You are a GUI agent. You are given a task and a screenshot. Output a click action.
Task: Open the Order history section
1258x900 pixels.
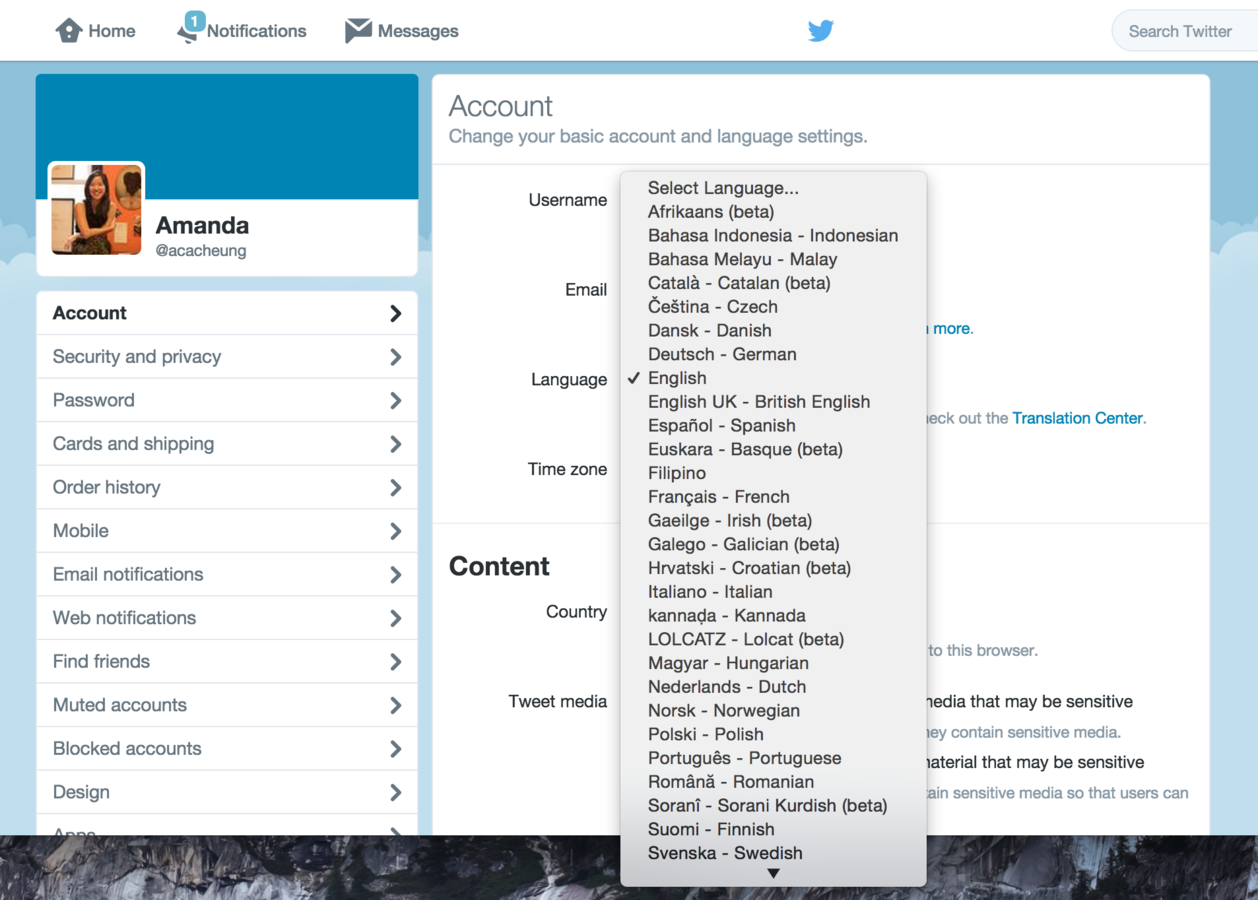pyautogui.click(x=227, y=487)
